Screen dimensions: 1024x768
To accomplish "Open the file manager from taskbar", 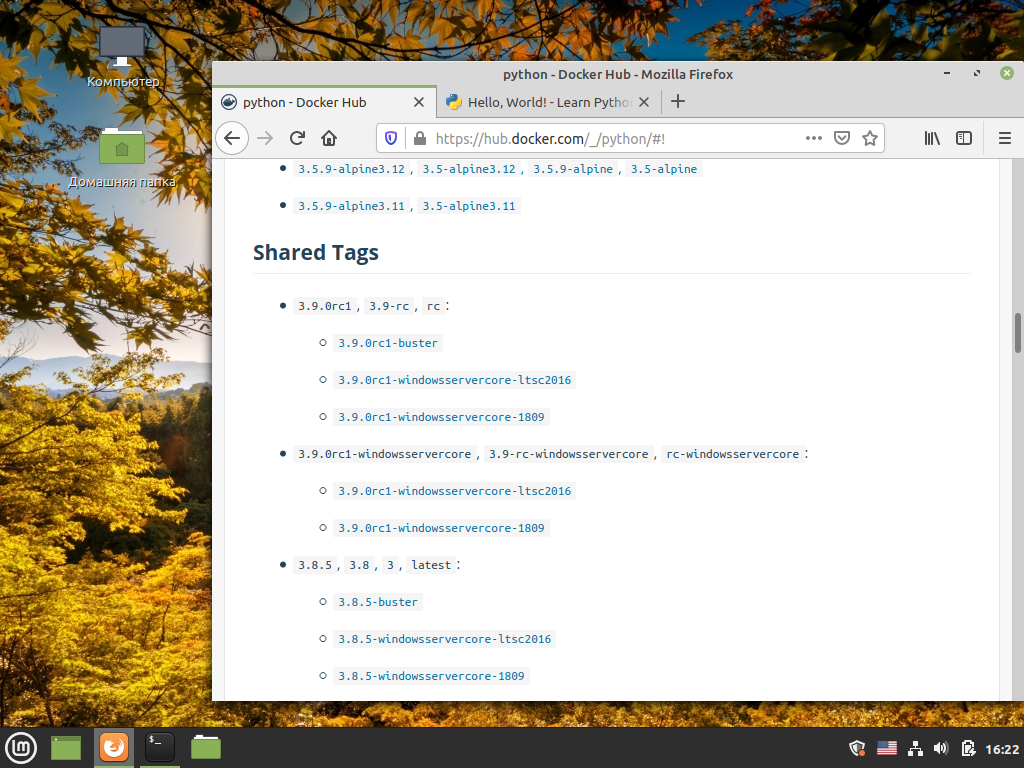I will (x=206, y=747).
